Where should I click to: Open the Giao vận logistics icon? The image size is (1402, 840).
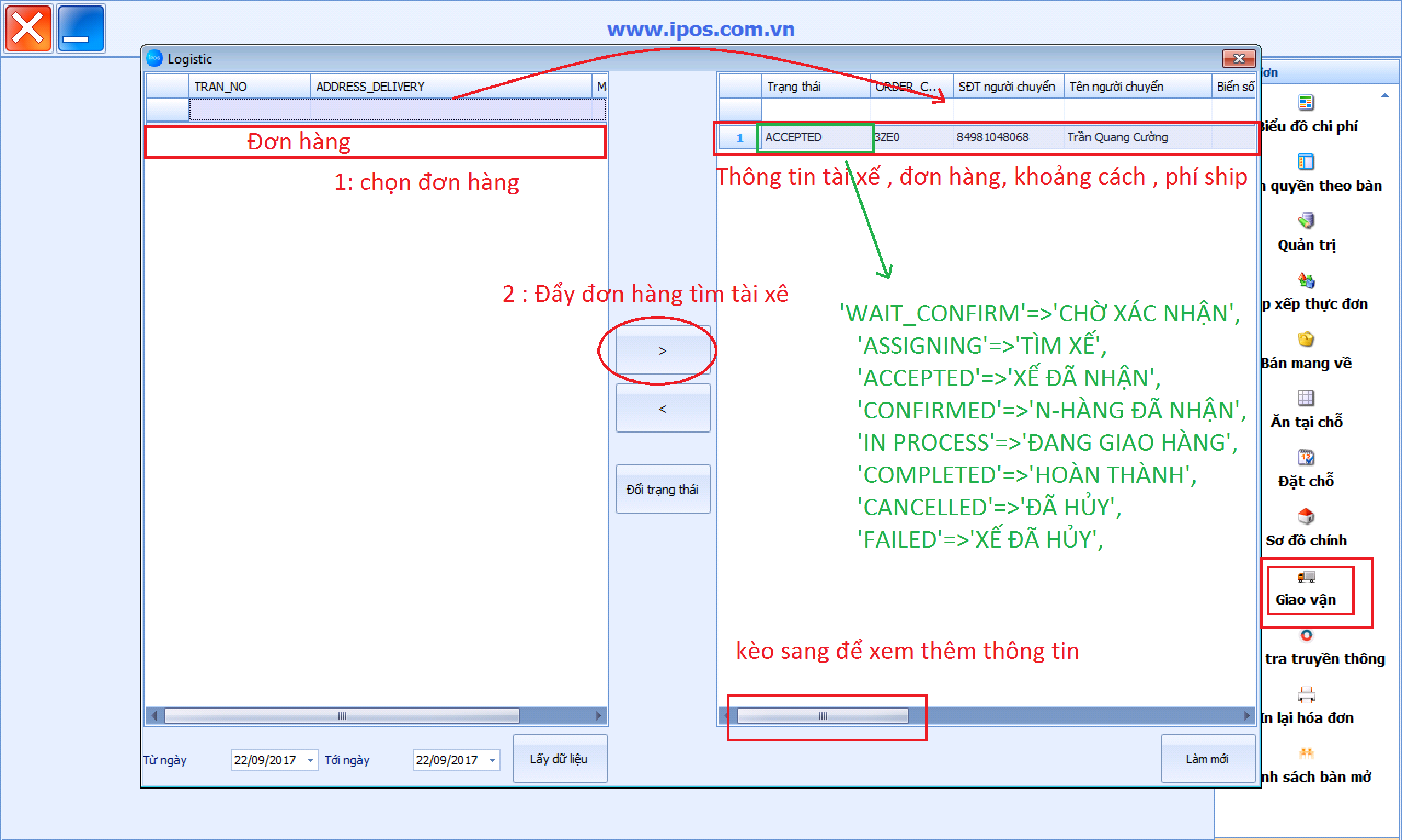click(1306, 578)
